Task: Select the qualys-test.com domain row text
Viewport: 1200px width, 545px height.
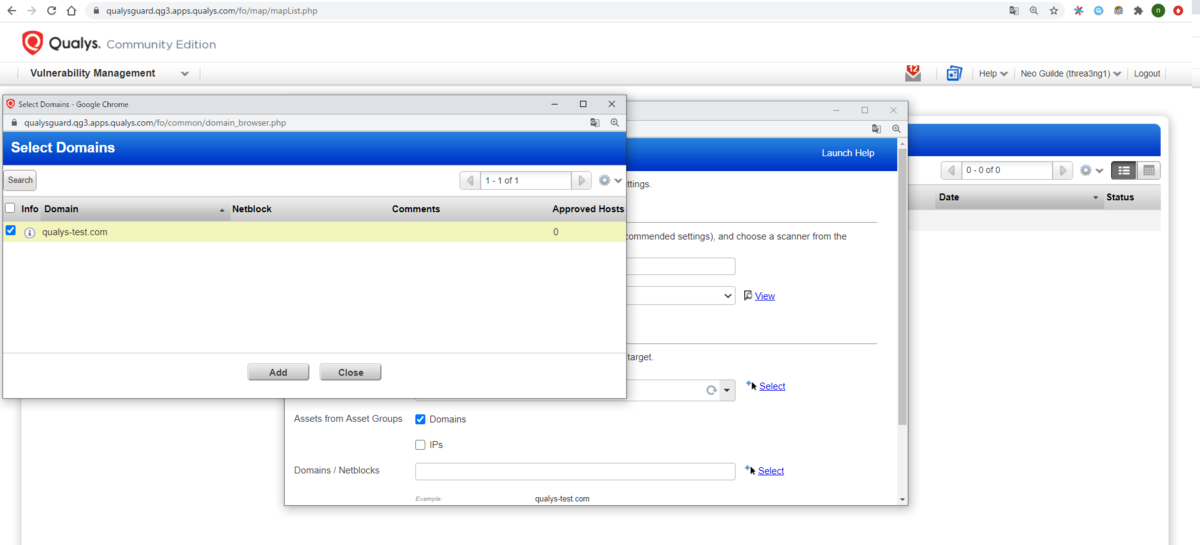Action: (74, 232)
